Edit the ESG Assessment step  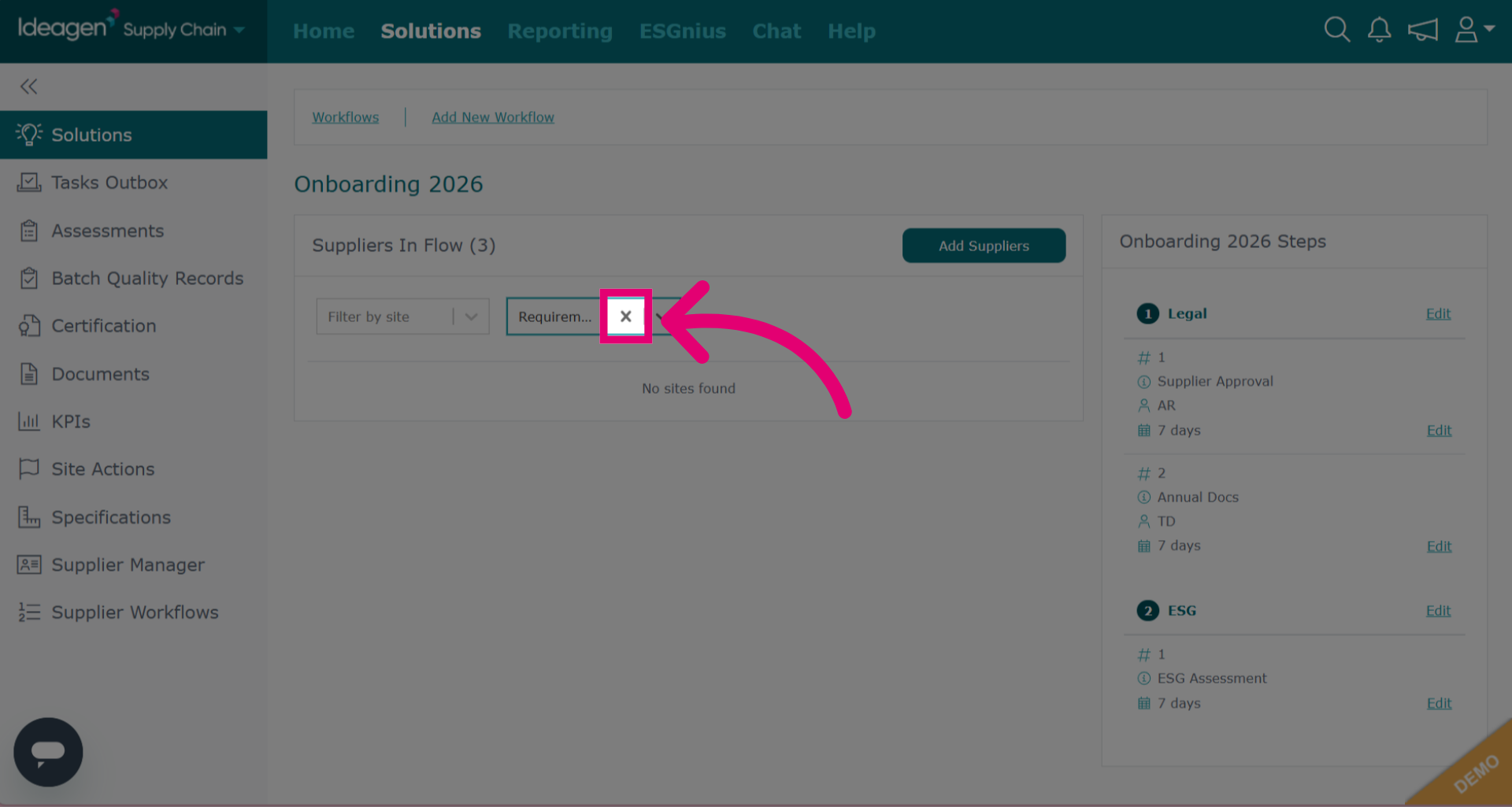click(1439, 704)
